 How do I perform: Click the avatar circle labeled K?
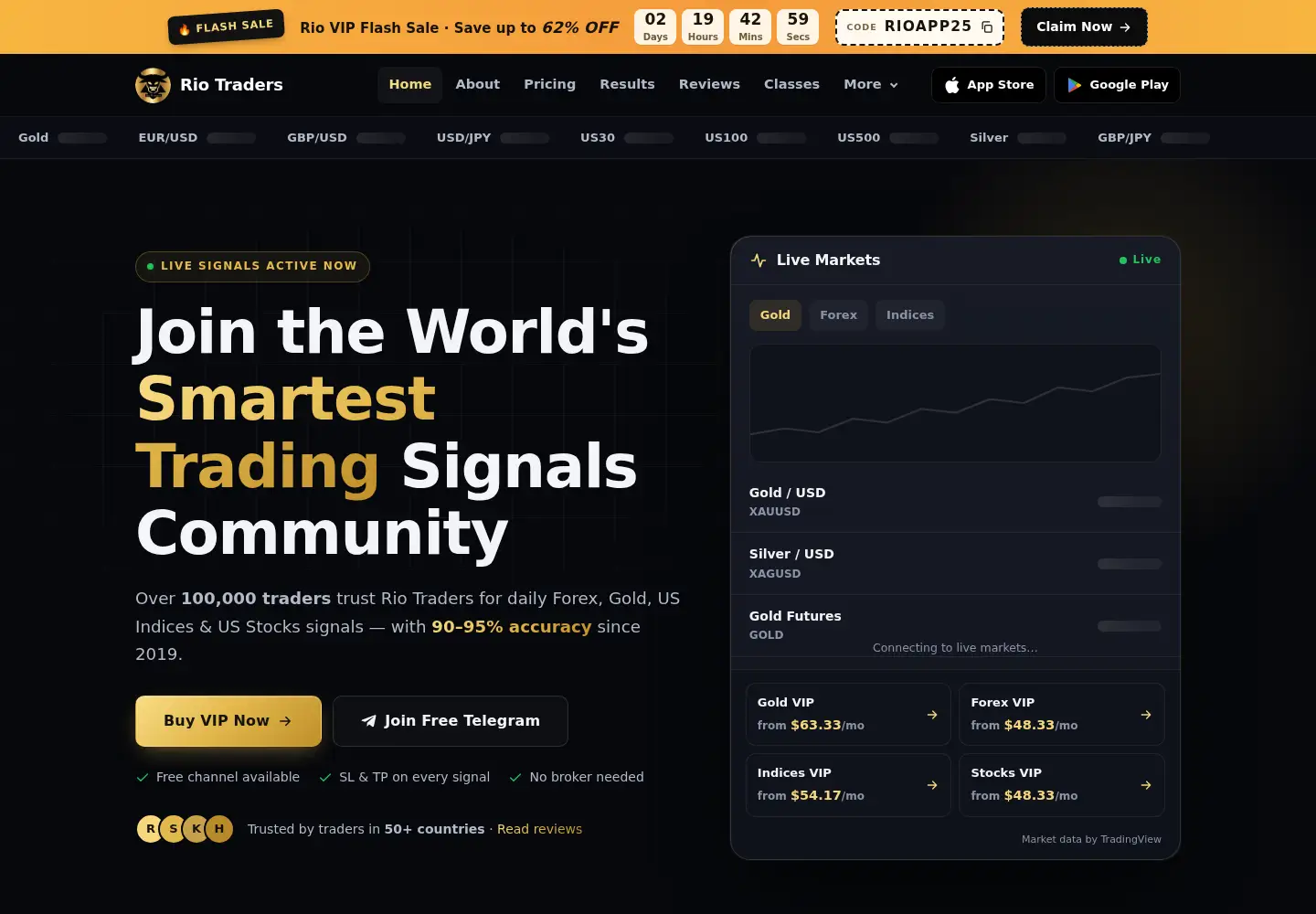[196, 829]
